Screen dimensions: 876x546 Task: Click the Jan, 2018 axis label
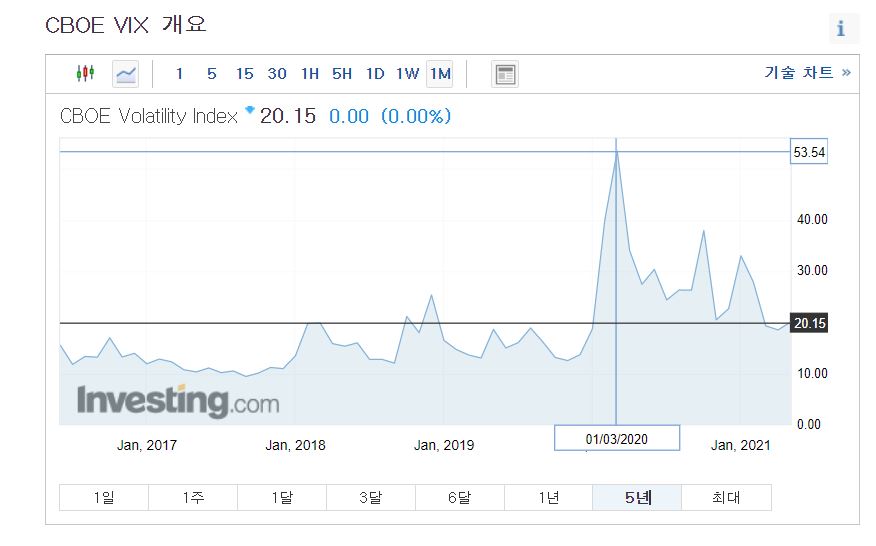296,445
